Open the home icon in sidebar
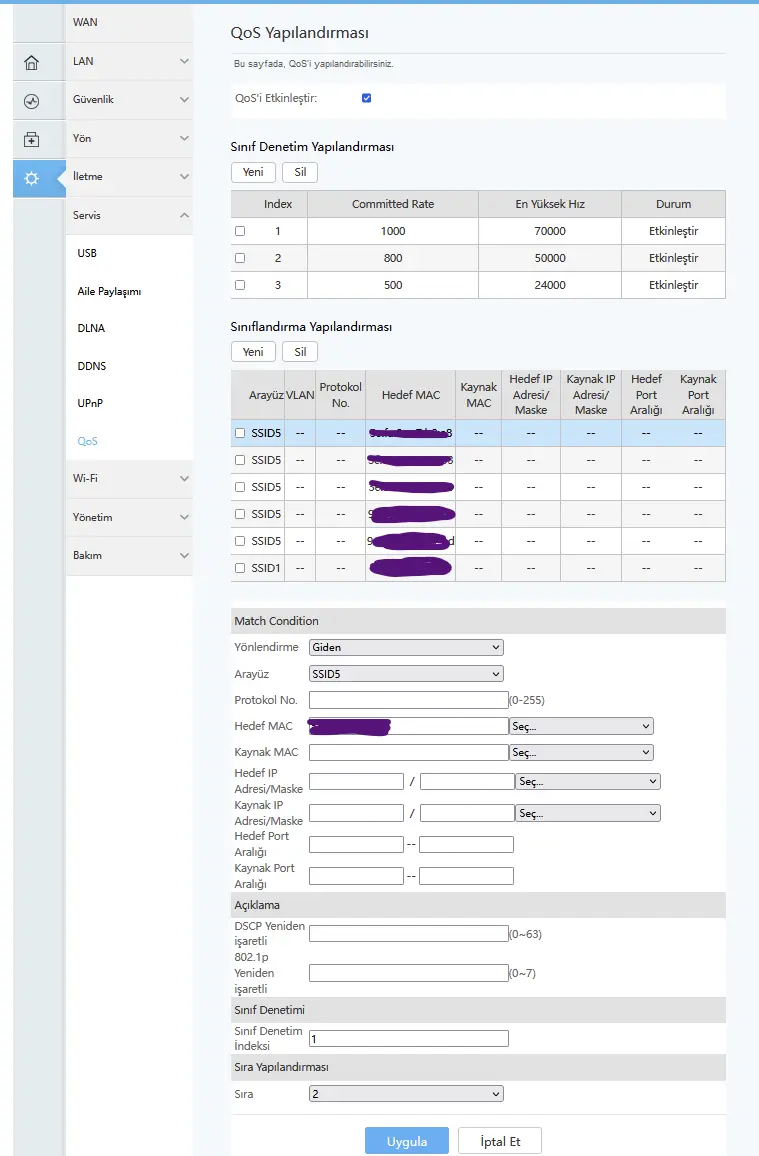The height and width of the screenshot is (1156, 759). (32, 63)
